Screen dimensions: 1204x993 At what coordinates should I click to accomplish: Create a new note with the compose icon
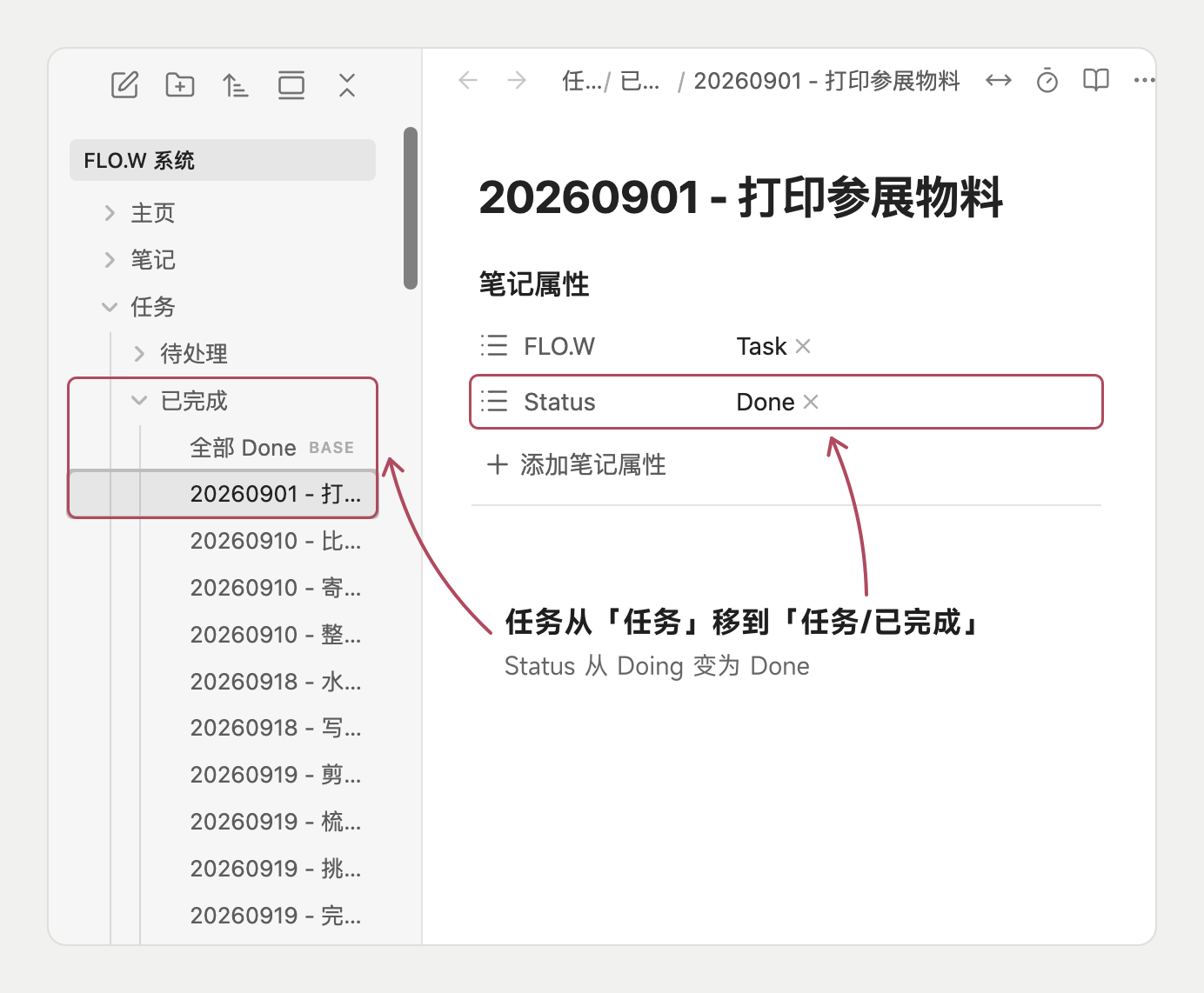click(124, 85)
